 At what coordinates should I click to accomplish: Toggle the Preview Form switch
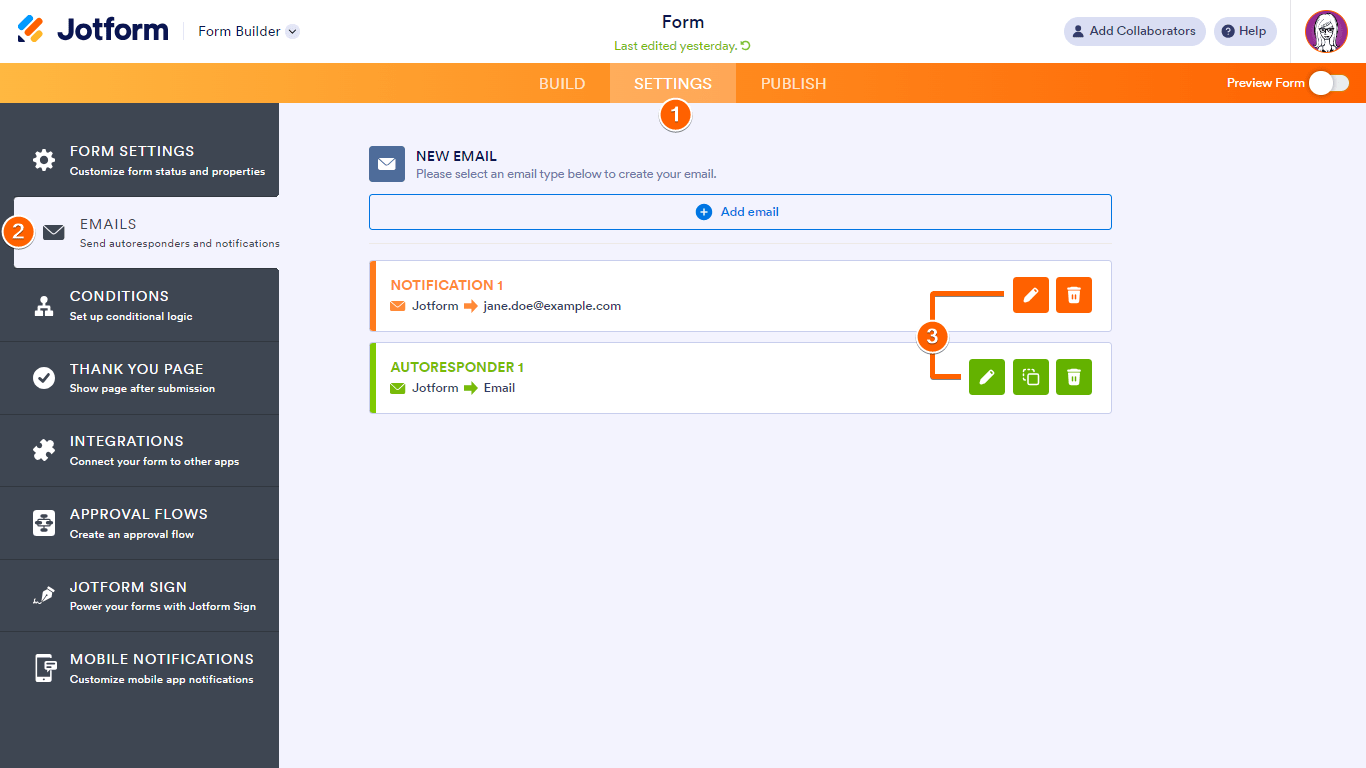[x=1329, y=83]
